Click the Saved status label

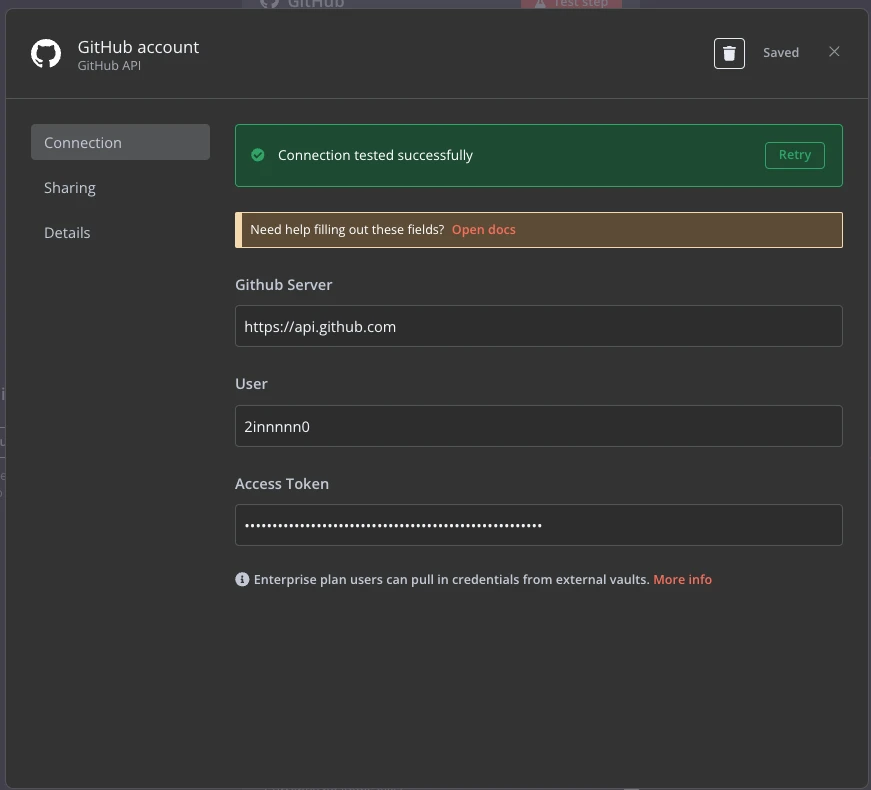pyautogui.click(x=780, y=53)
